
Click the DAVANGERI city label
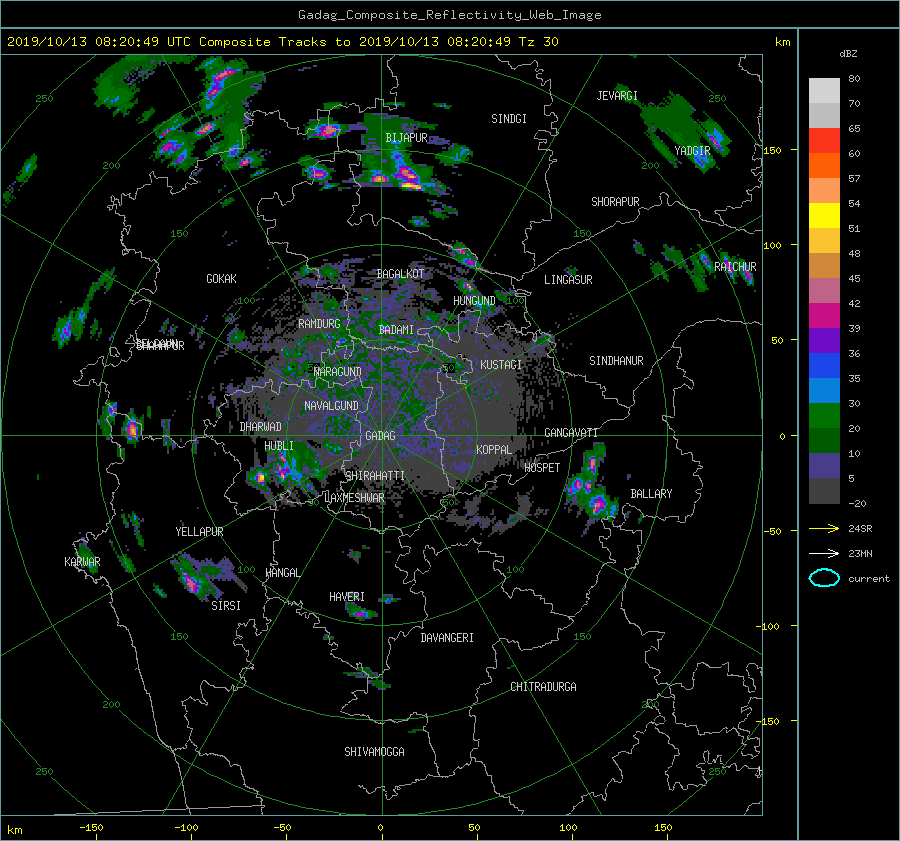tap(447, 638)
